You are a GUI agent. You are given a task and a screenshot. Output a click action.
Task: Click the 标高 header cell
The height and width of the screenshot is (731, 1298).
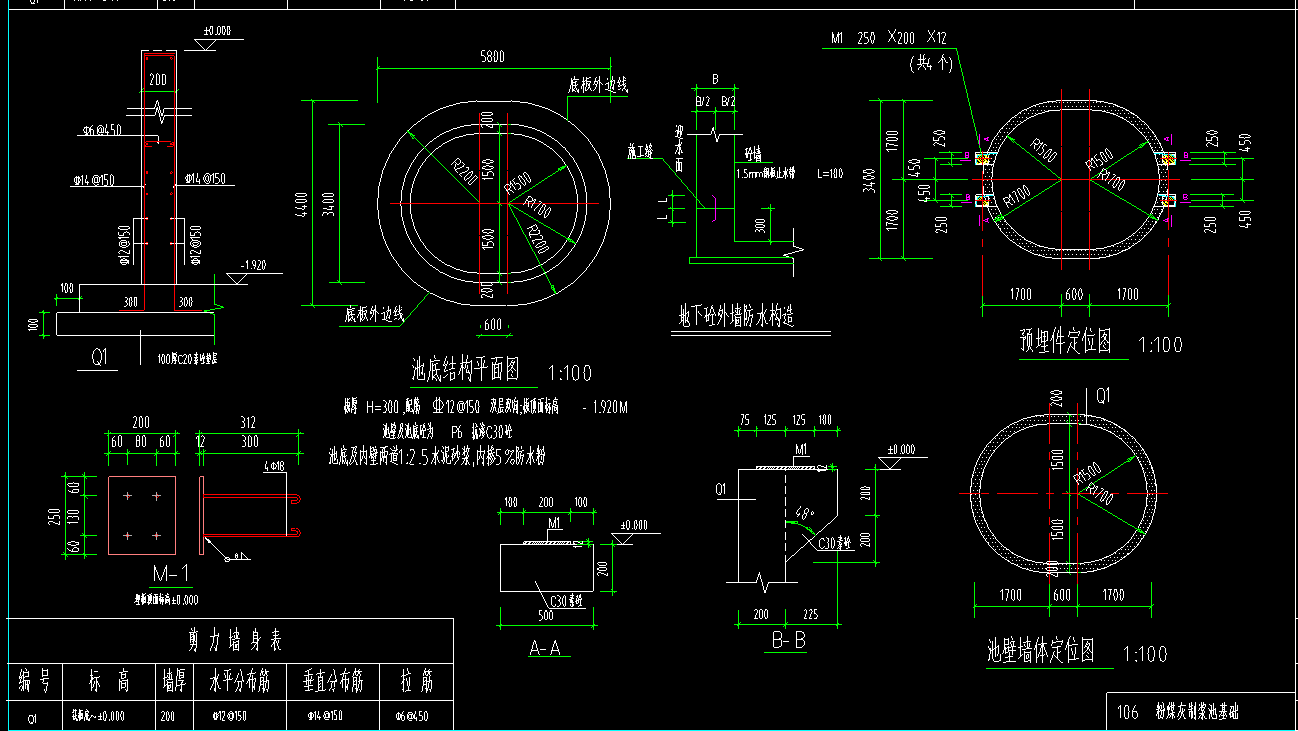pyautogui.click(x=108, y=681)
